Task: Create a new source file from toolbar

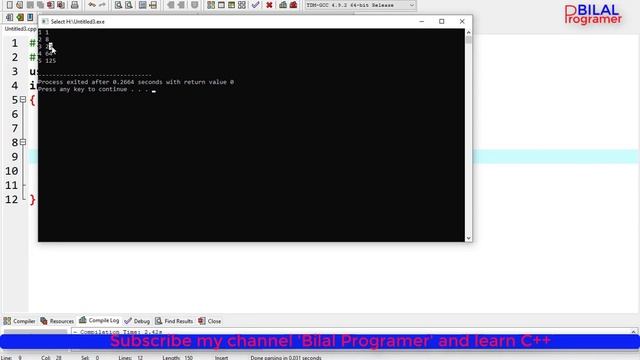Action: [x=9, y=5]
